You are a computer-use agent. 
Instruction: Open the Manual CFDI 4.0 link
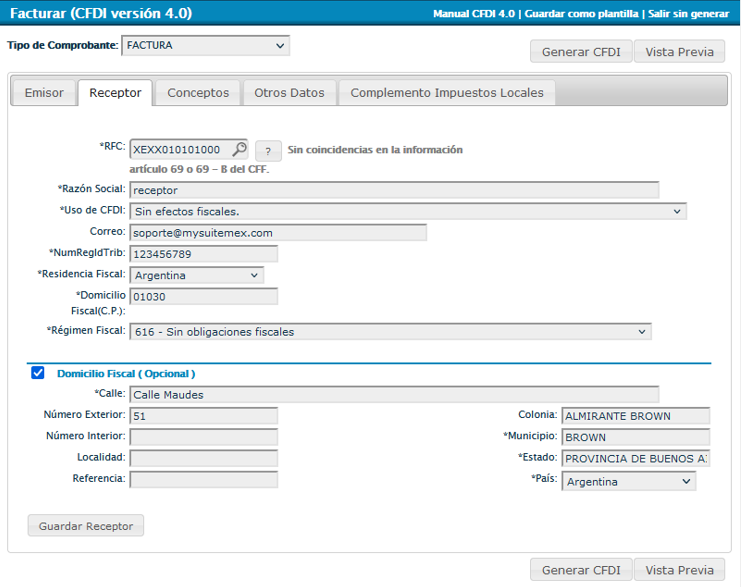[473, 14]
